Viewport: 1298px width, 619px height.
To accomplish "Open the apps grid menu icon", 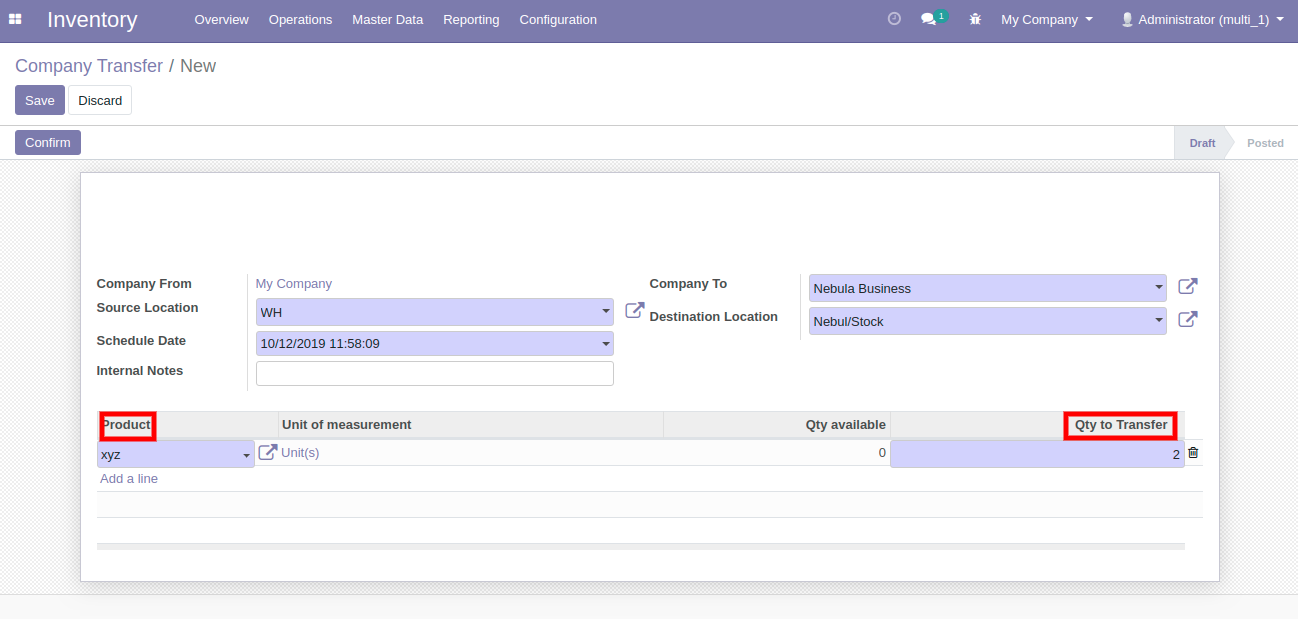I will tap(15, 19).
